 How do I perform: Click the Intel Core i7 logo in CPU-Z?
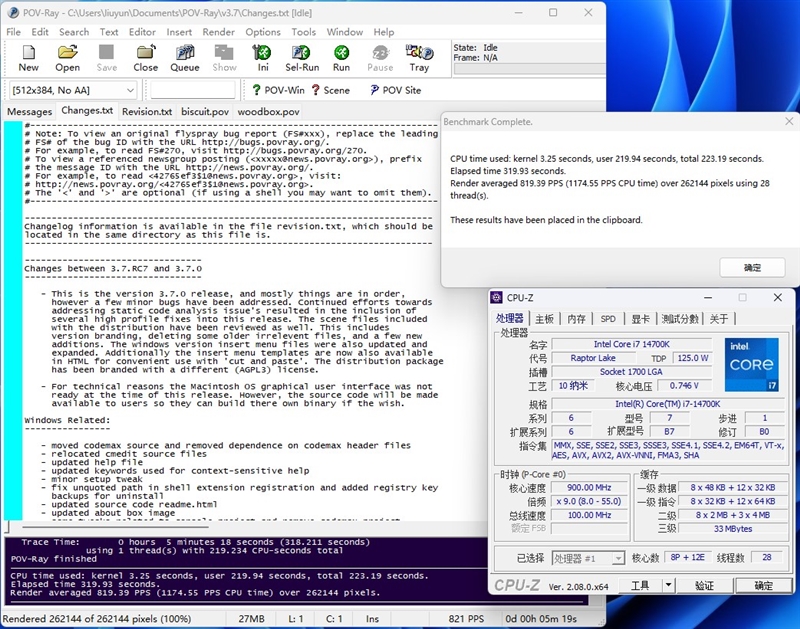click(752, 364)
